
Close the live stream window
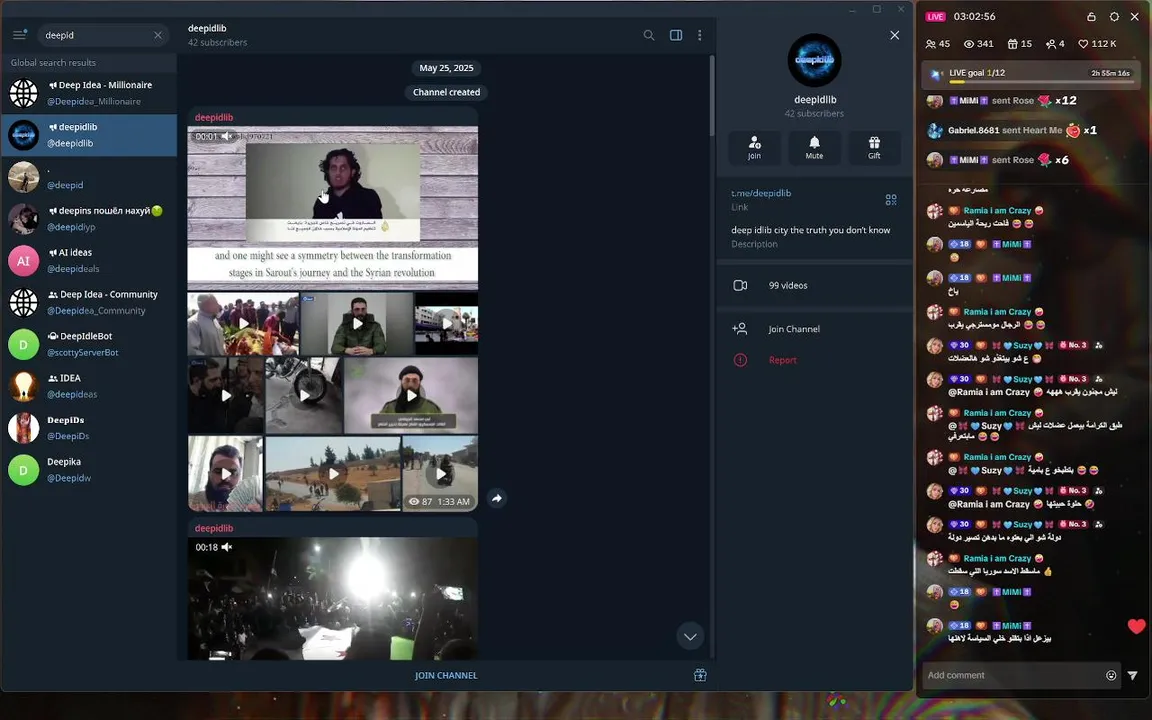(1134, 16)
